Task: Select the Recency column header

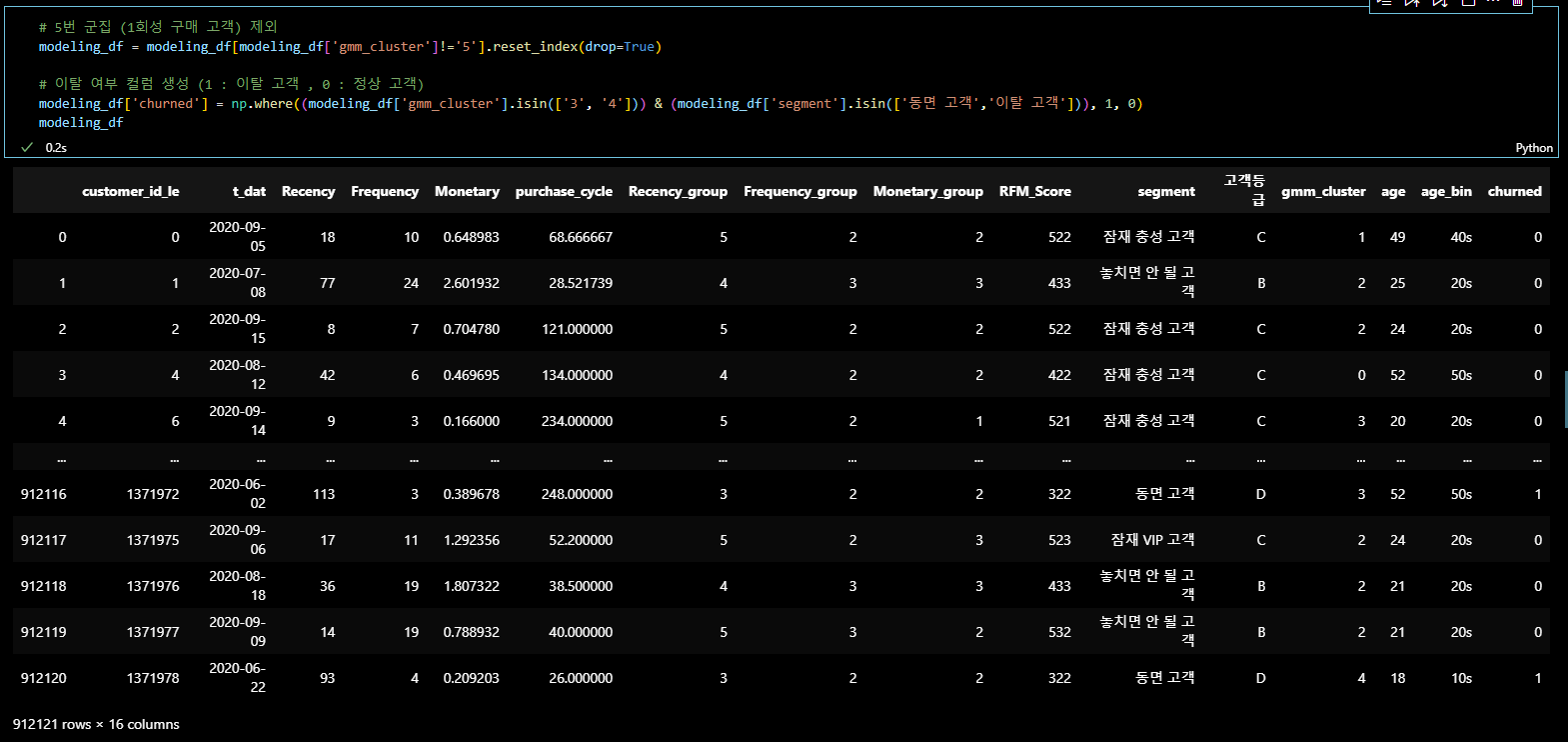Action: 308,191
